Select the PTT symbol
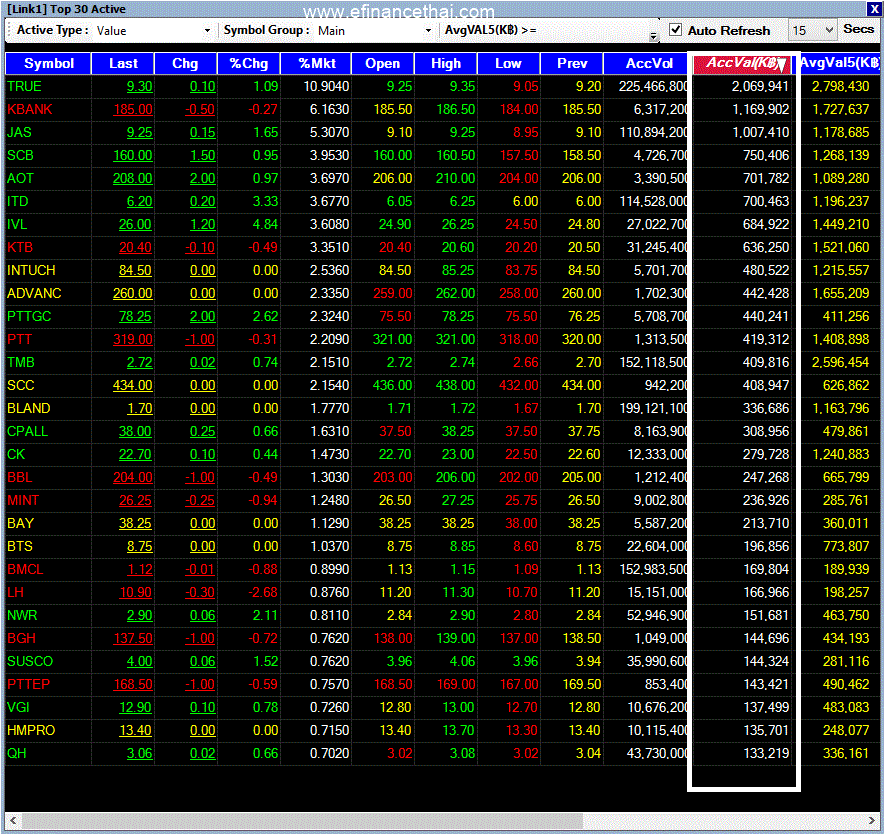Viewport: 885px width, 835px height. click(19, 339)
